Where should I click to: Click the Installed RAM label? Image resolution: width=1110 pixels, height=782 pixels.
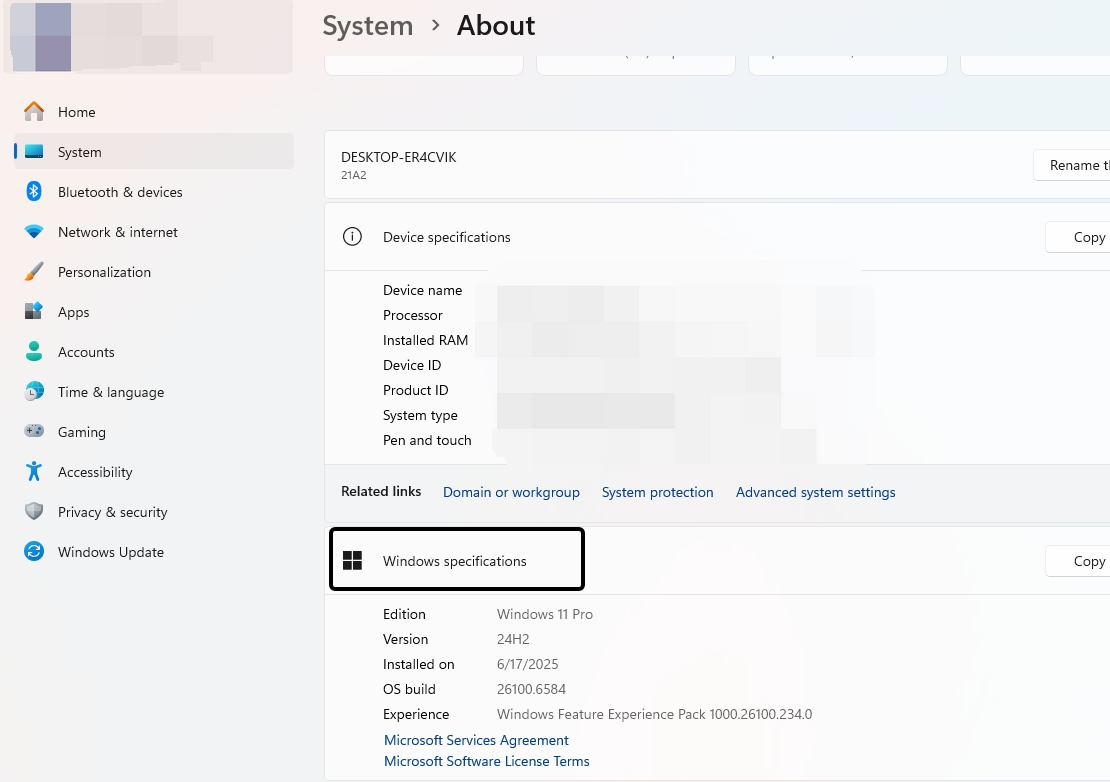pos(425,340)
